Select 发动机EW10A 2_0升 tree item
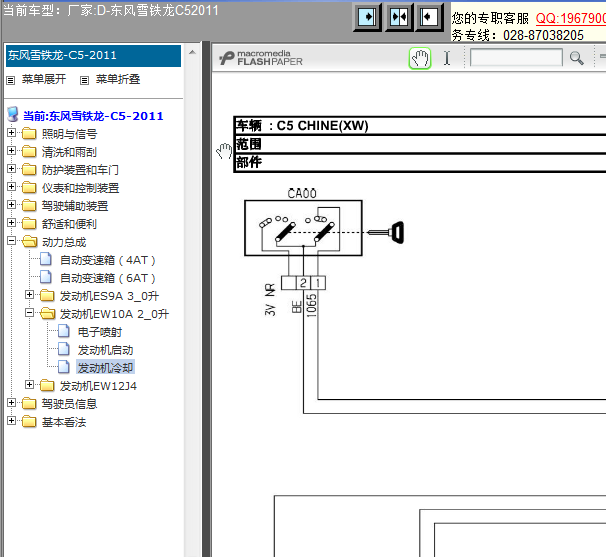Image resolution: width=606 pixels, height=557 pixels. coord(114,314)
